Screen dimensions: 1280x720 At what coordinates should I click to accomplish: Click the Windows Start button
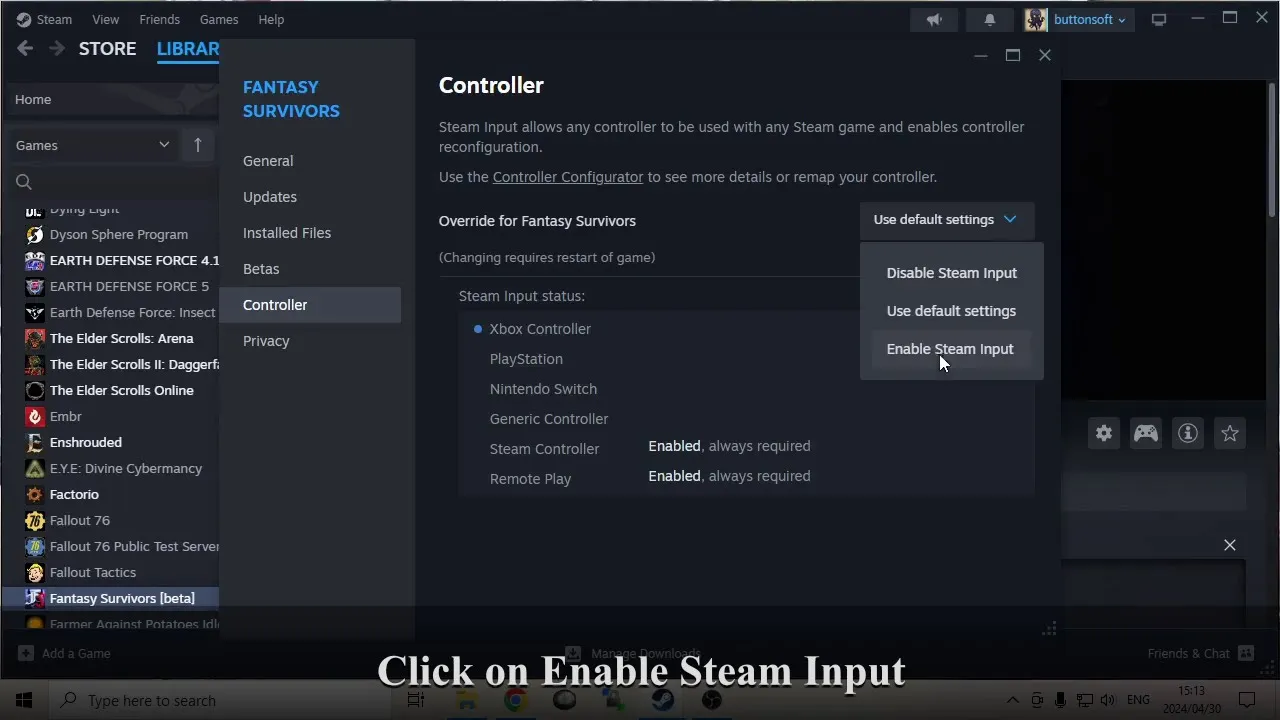click(24, 700)
